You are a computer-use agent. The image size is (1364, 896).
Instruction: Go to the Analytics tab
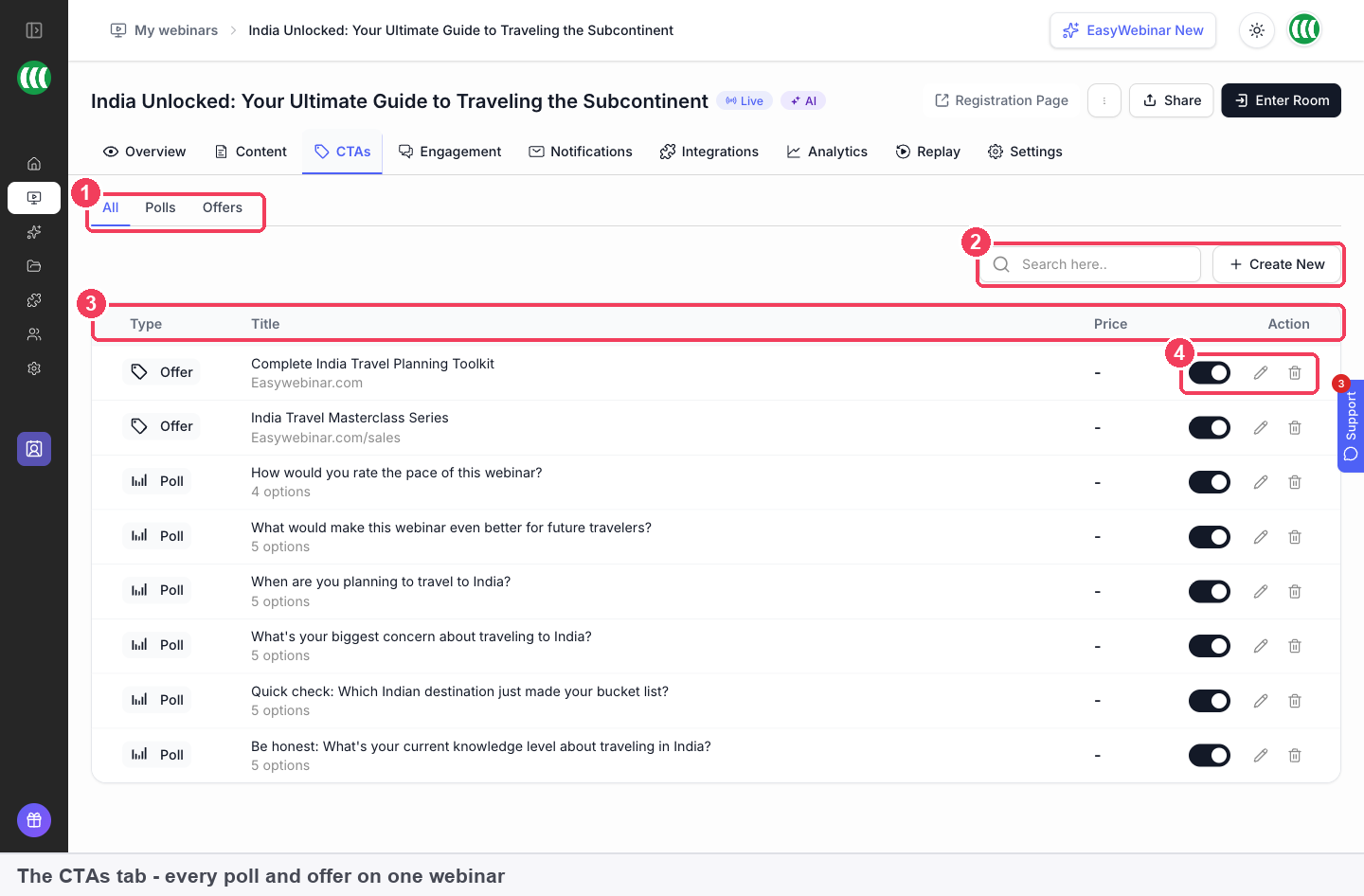(x=827, y=152)
